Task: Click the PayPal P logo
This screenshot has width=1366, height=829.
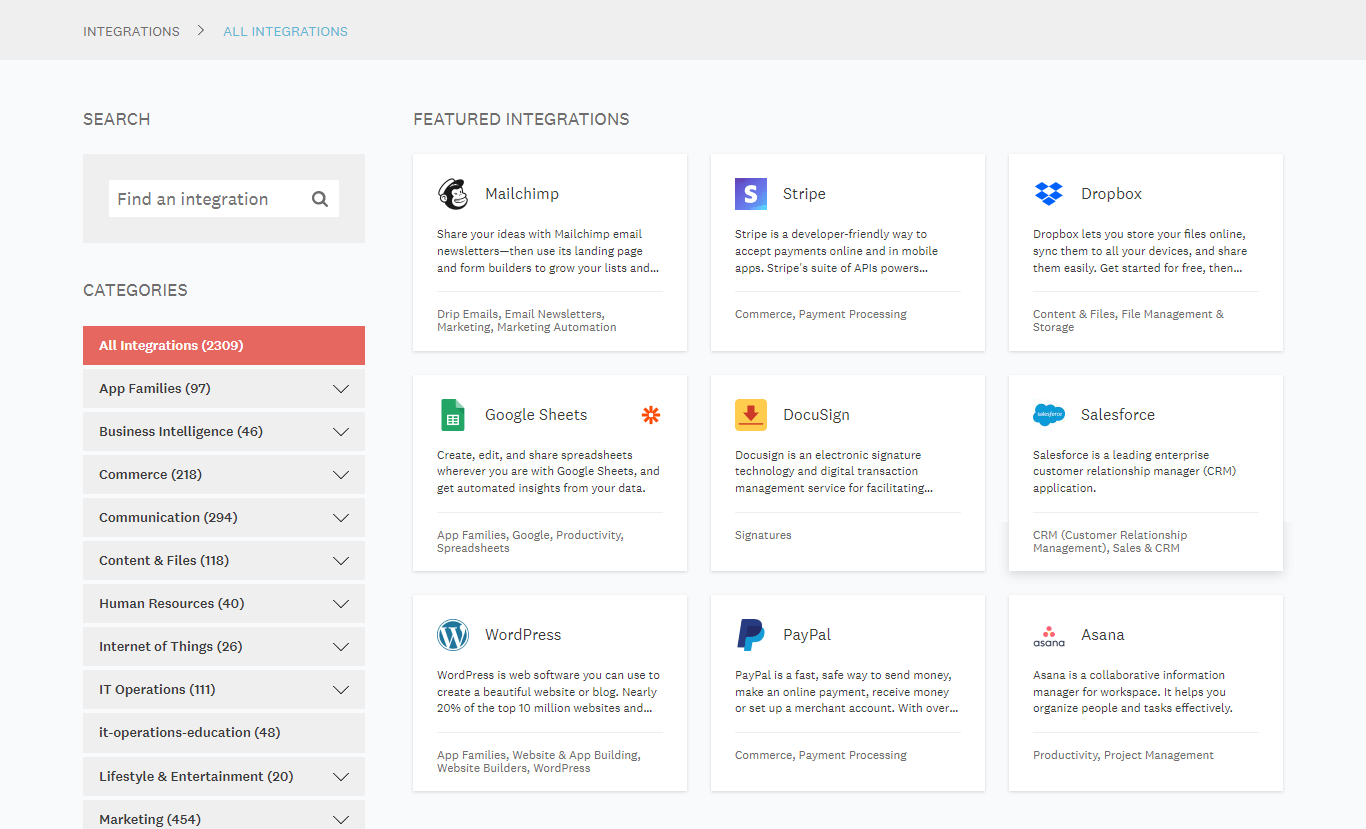Action: [751, 635]
